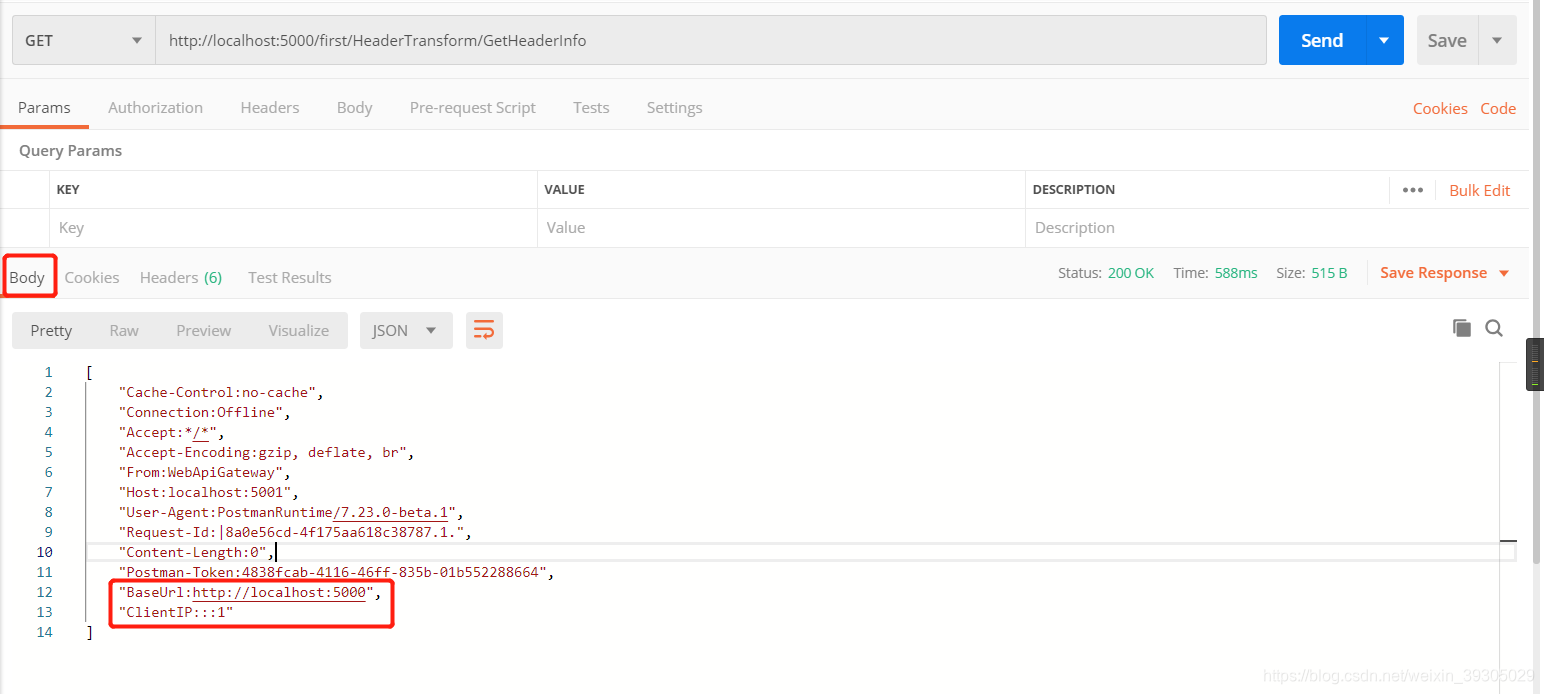Click the Value input cell
Image resolution: width=1544 pixels, height=694 pixels.
tap(781, 228)
